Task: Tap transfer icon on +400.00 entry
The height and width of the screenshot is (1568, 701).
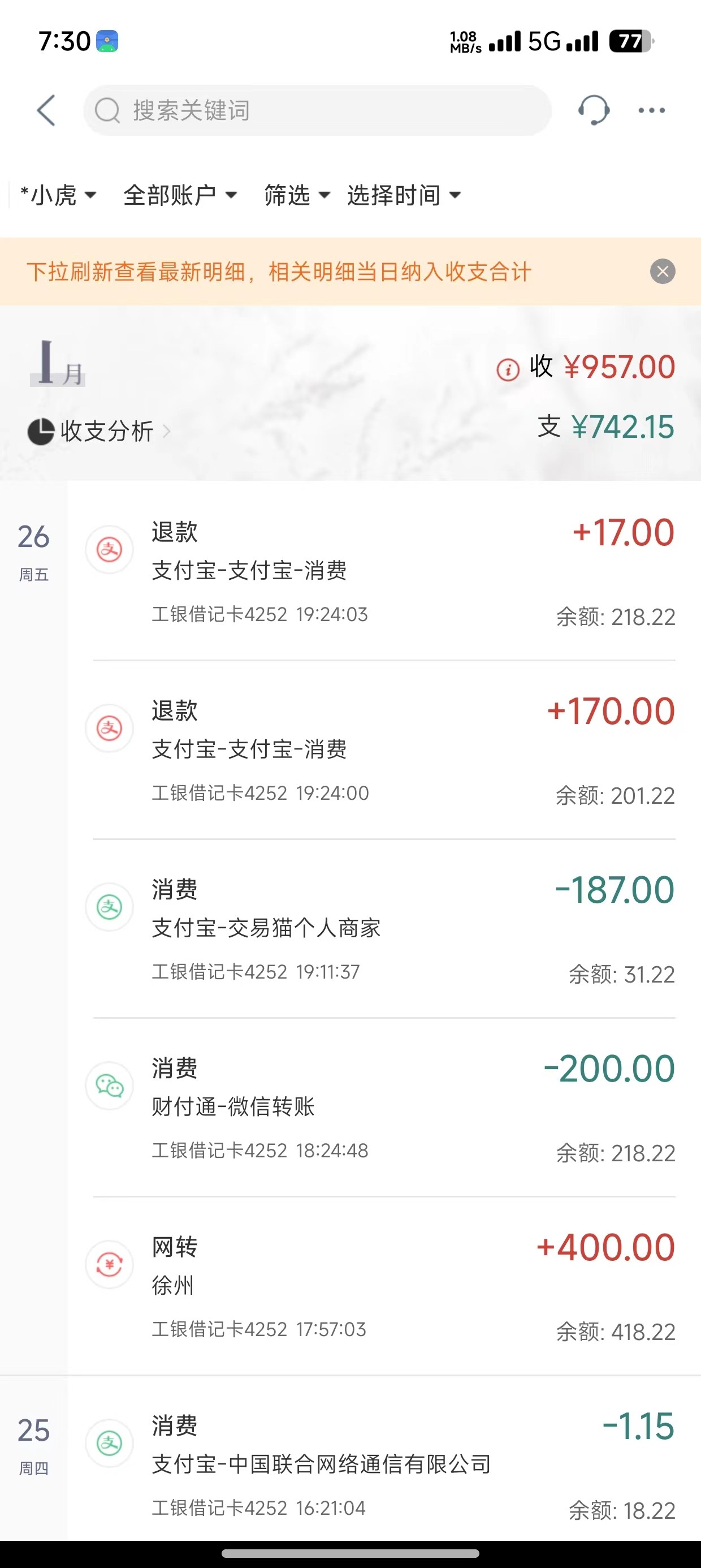Action: 110,1265
